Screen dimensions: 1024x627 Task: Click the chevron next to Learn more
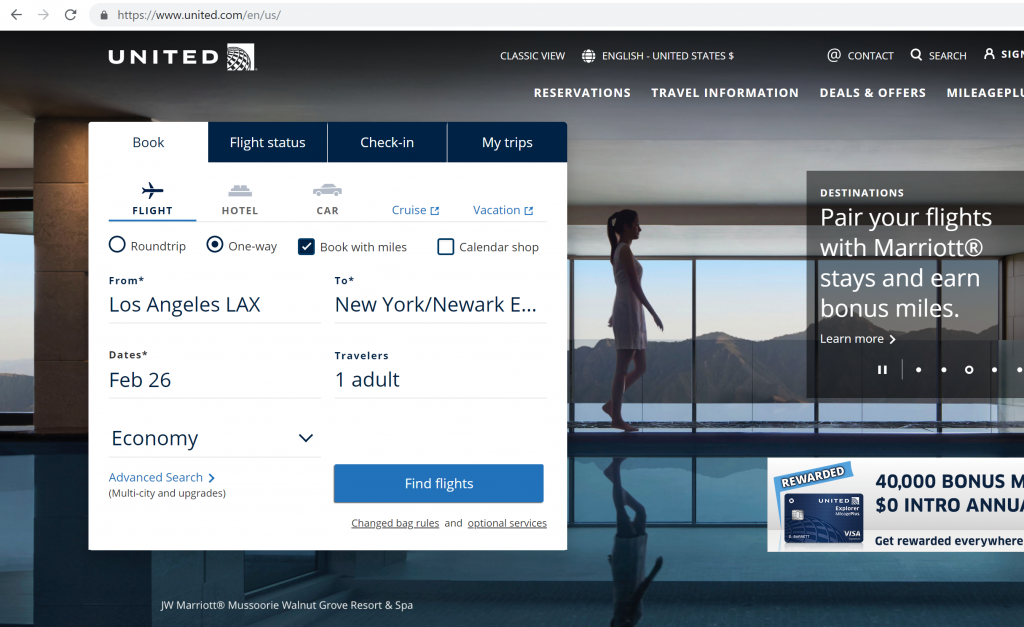(x=892, y=340)
